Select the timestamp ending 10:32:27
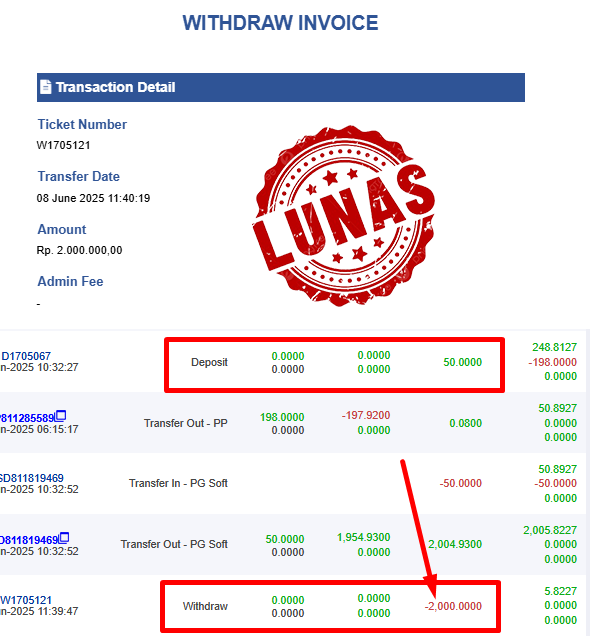Viewport: 590px width, 641px height. click(39, 367)
